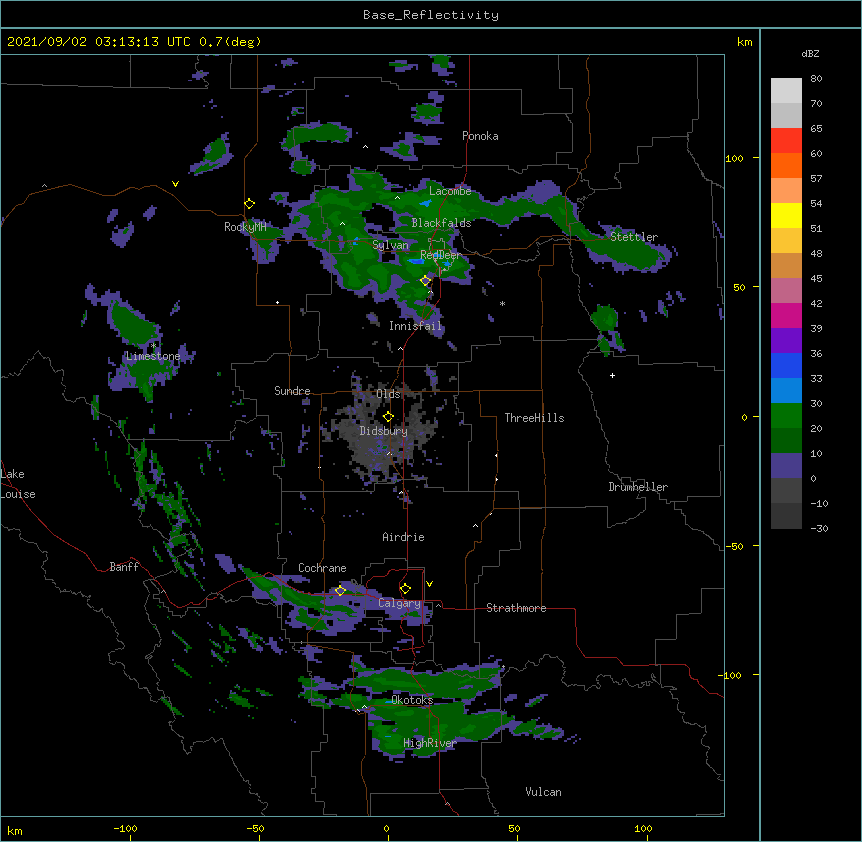Click the Limestone label
862x842 pixels.
(x=153, y=356)
